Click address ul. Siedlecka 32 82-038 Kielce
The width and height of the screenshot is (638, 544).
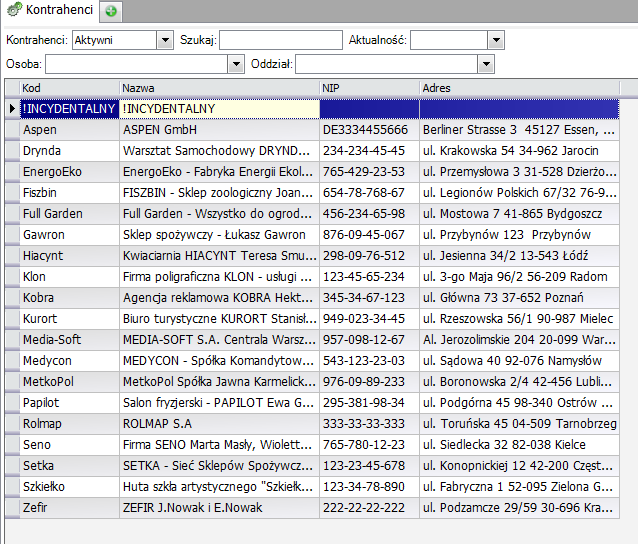pos(519,445)
